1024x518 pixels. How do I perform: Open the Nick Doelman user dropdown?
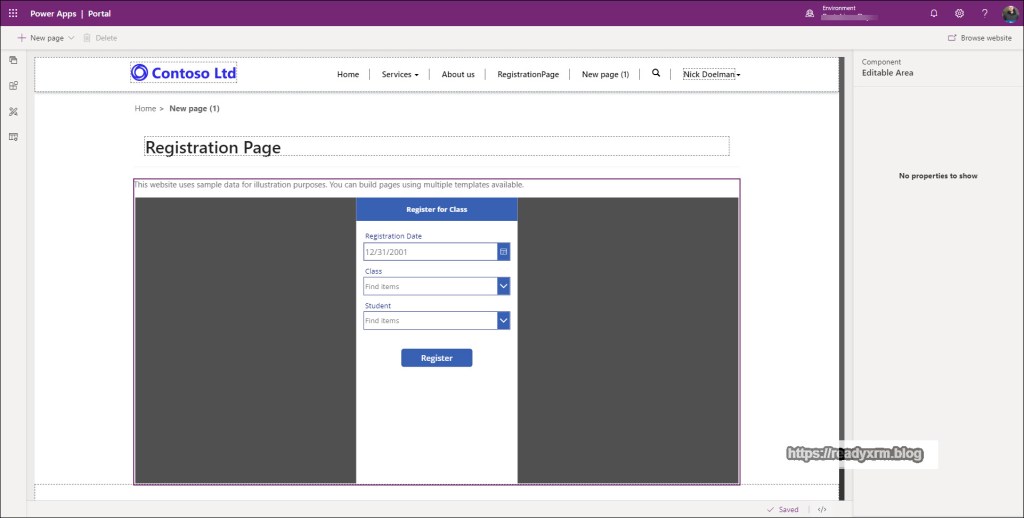coord(711,74)
